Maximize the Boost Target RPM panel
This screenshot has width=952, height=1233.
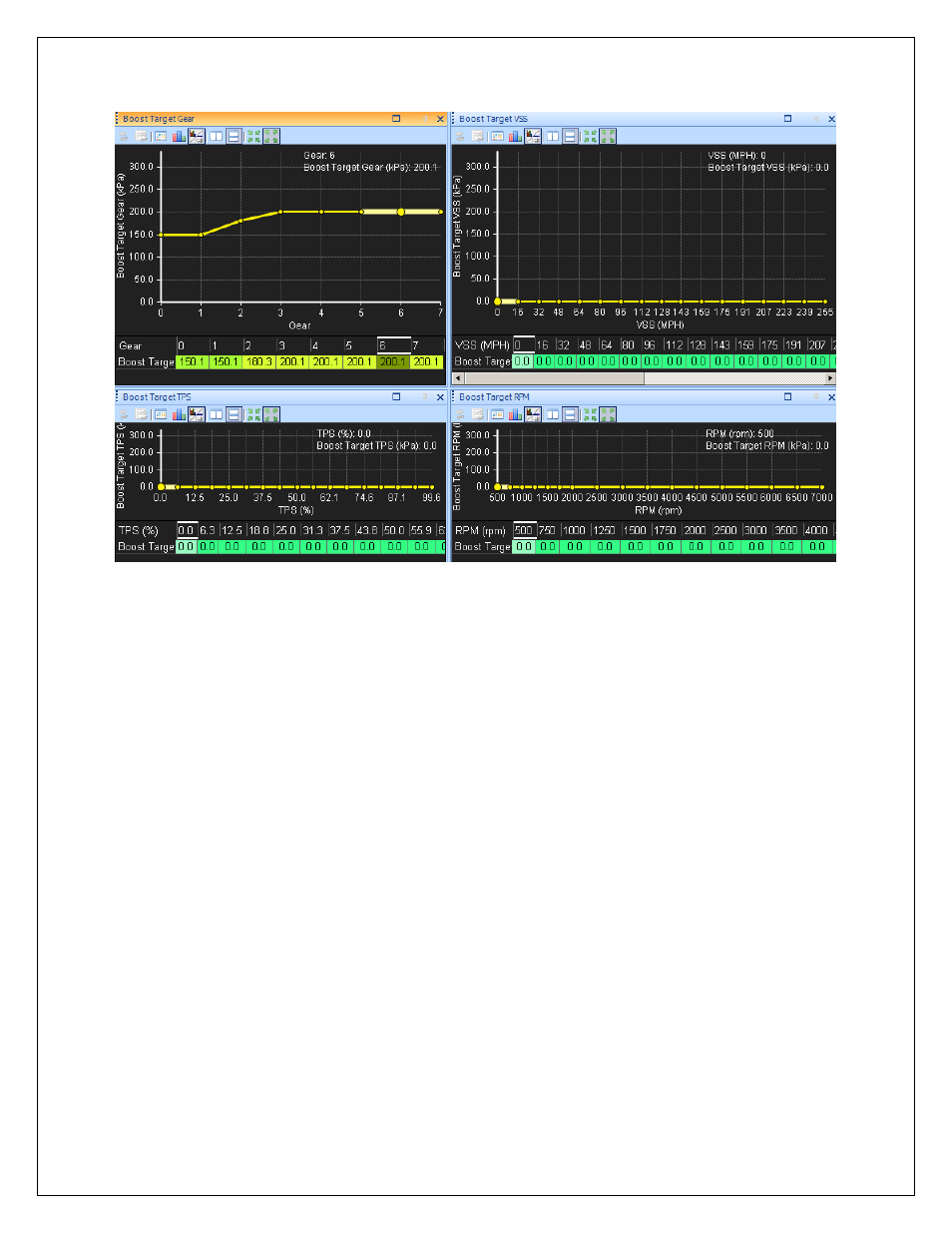pyautogui.click(x=787, y=397)
